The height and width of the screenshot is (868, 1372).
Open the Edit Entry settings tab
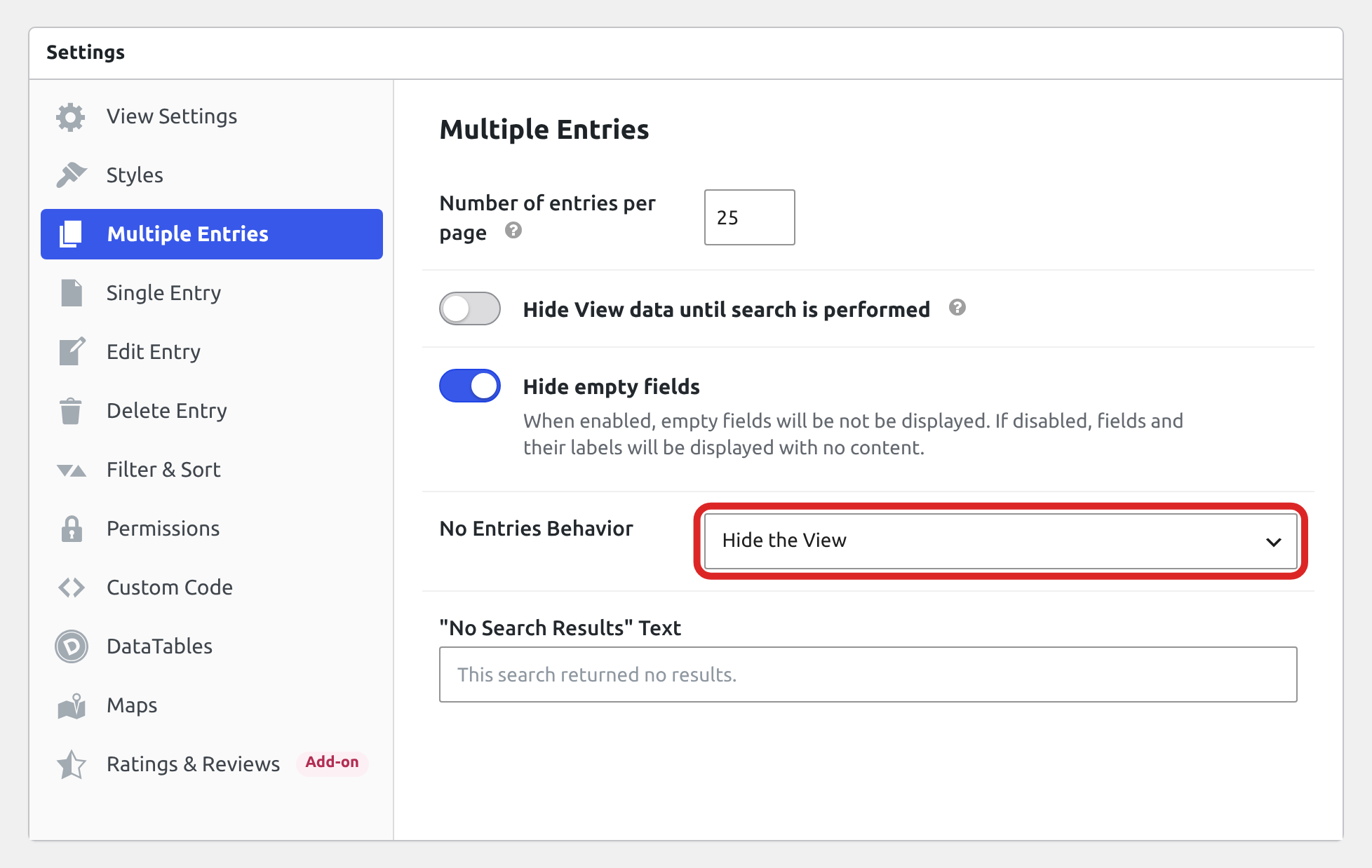[x=212, y=352]
